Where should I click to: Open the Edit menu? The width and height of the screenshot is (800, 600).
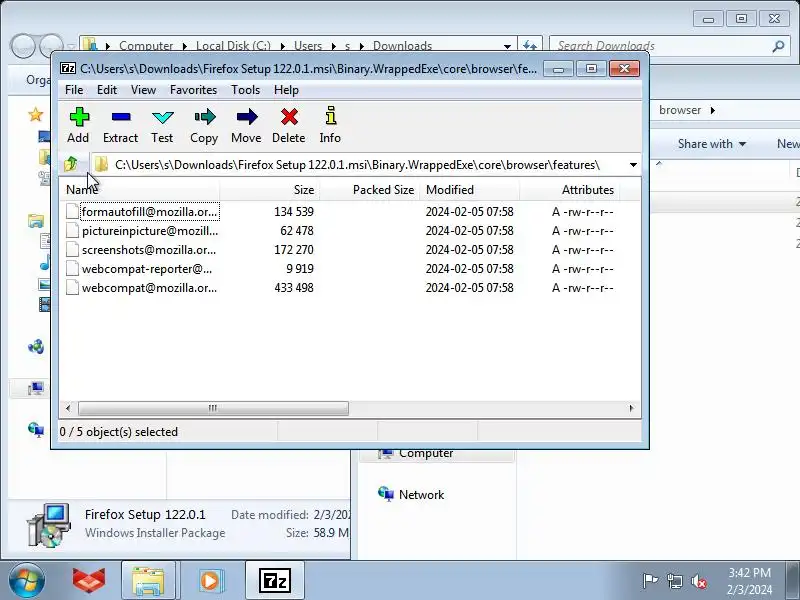pos(107,90)
